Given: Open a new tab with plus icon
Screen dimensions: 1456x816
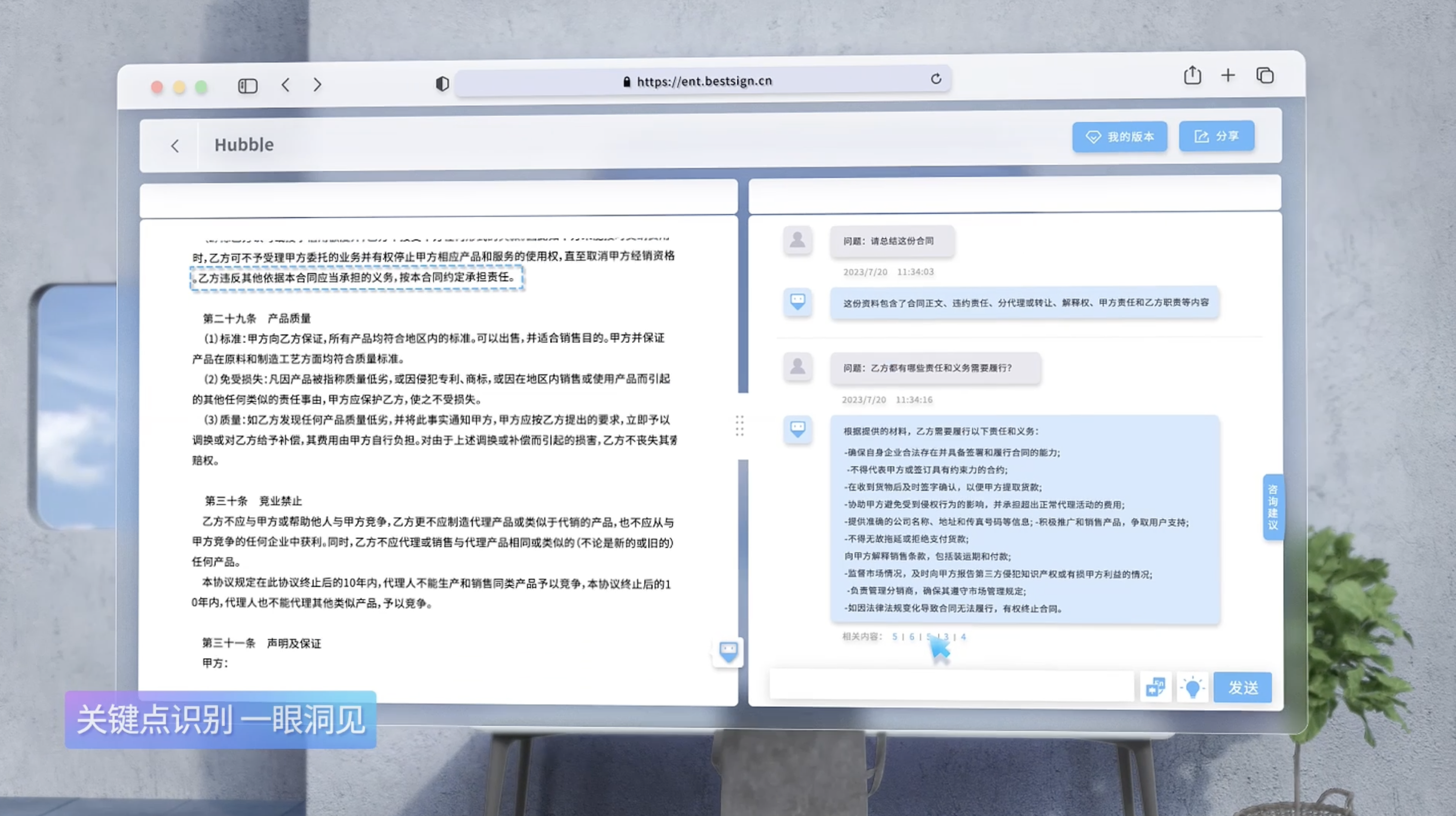Looking at the screenshot, I should pyautogui.click(x=1228, y=75).
